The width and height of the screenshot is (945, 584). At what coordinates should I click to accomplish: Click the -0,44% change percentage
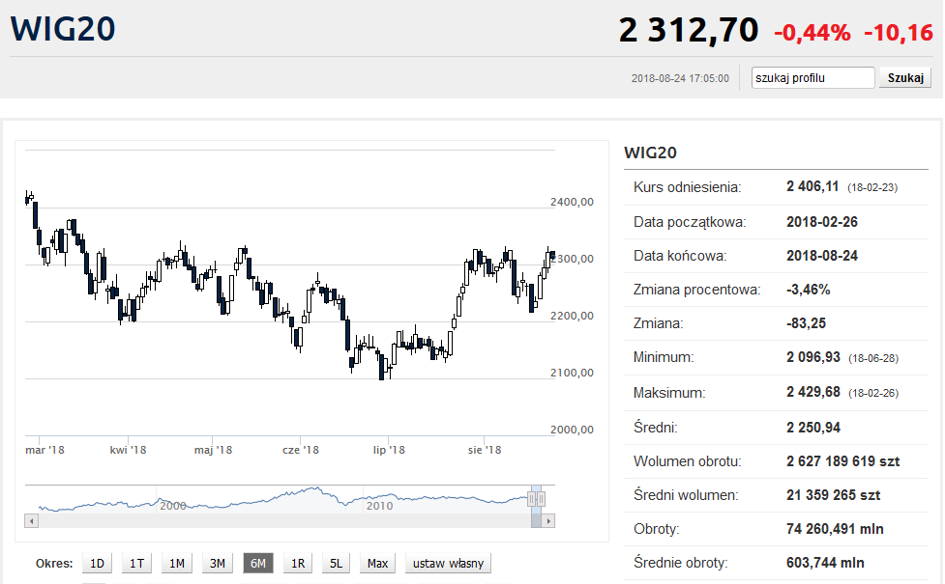coord(812,33)
